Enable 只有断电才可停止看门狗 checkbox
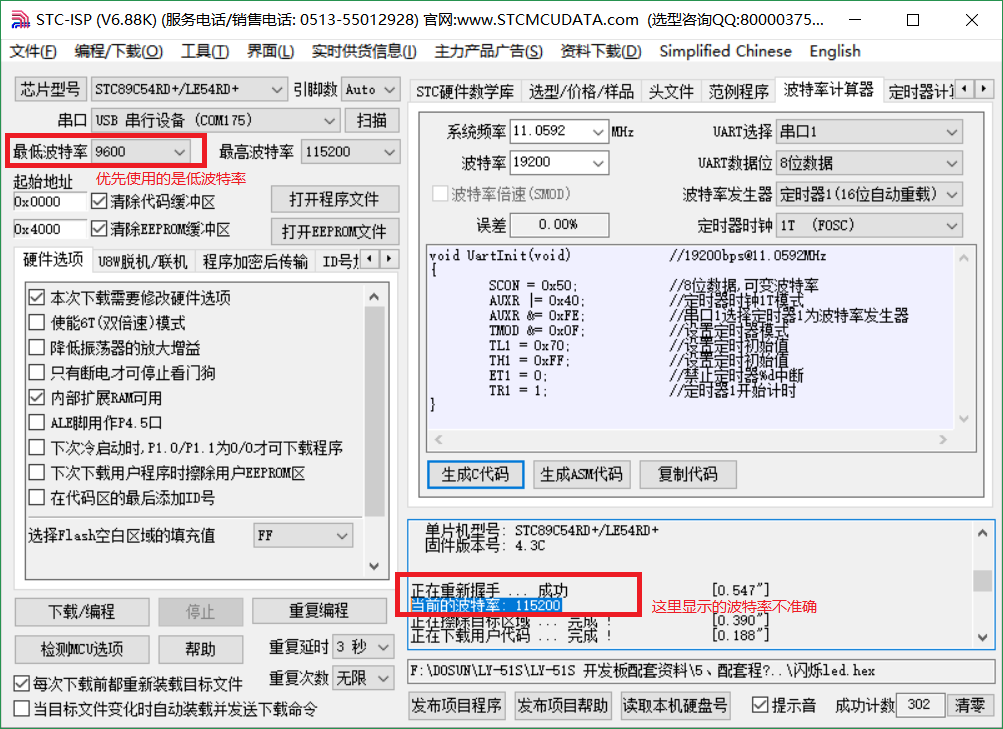The image size is (1003, 729). 36,373
